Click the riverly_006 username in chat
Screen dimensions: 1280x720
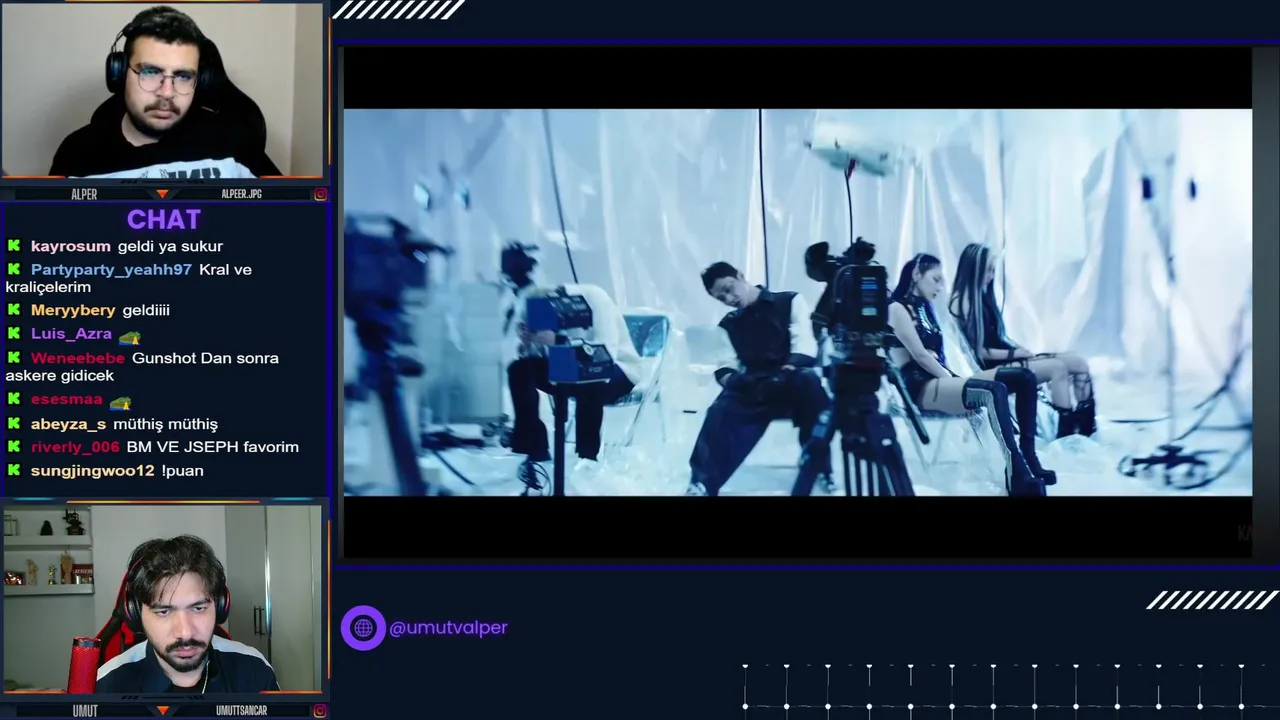click(75, 447)
